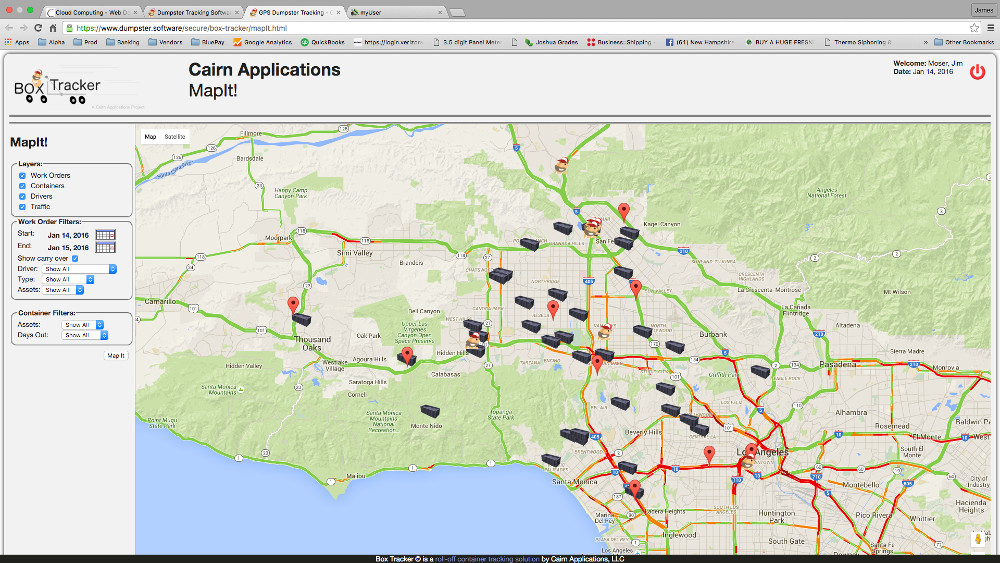Click the container icon near Monte Nido
Image resolution: width=1000 pixels, height=563 pixels.
(x=430, y=411)
